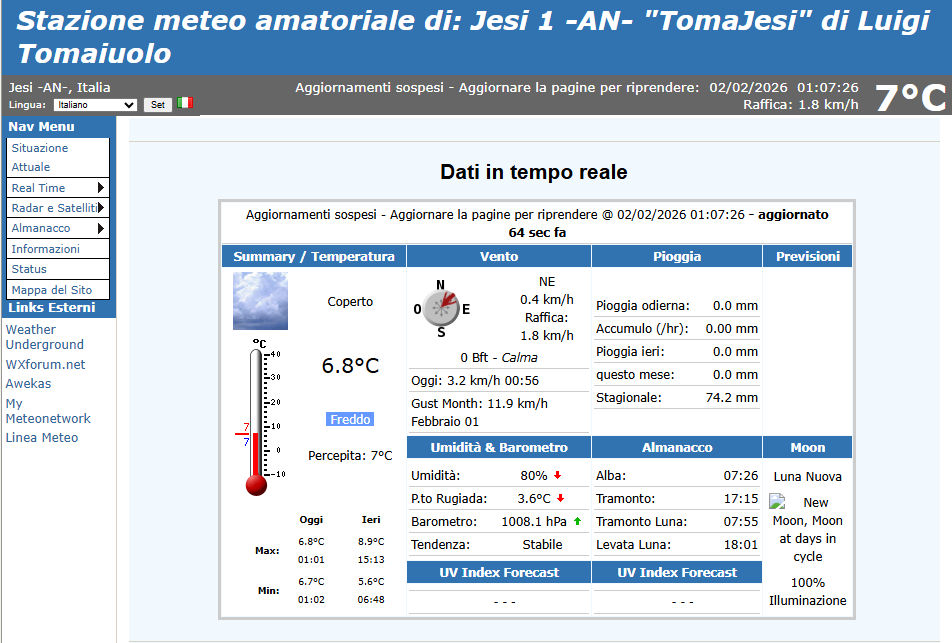Open Situazione Attuale menu item

point(40,157)
